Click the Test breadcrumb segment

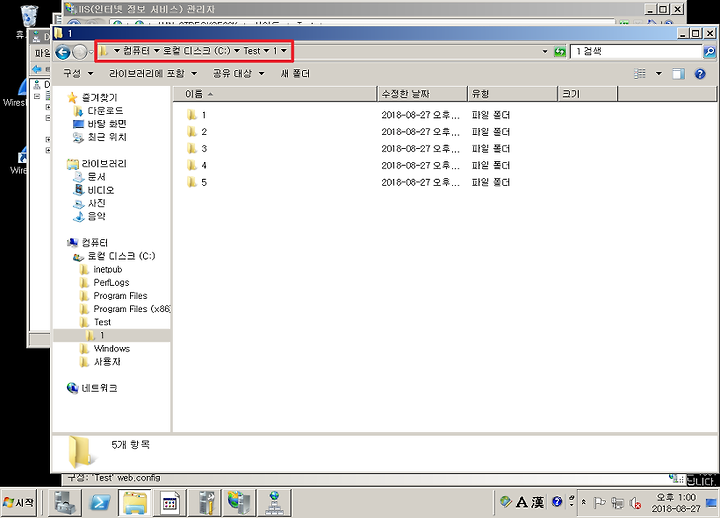point(252,51)
